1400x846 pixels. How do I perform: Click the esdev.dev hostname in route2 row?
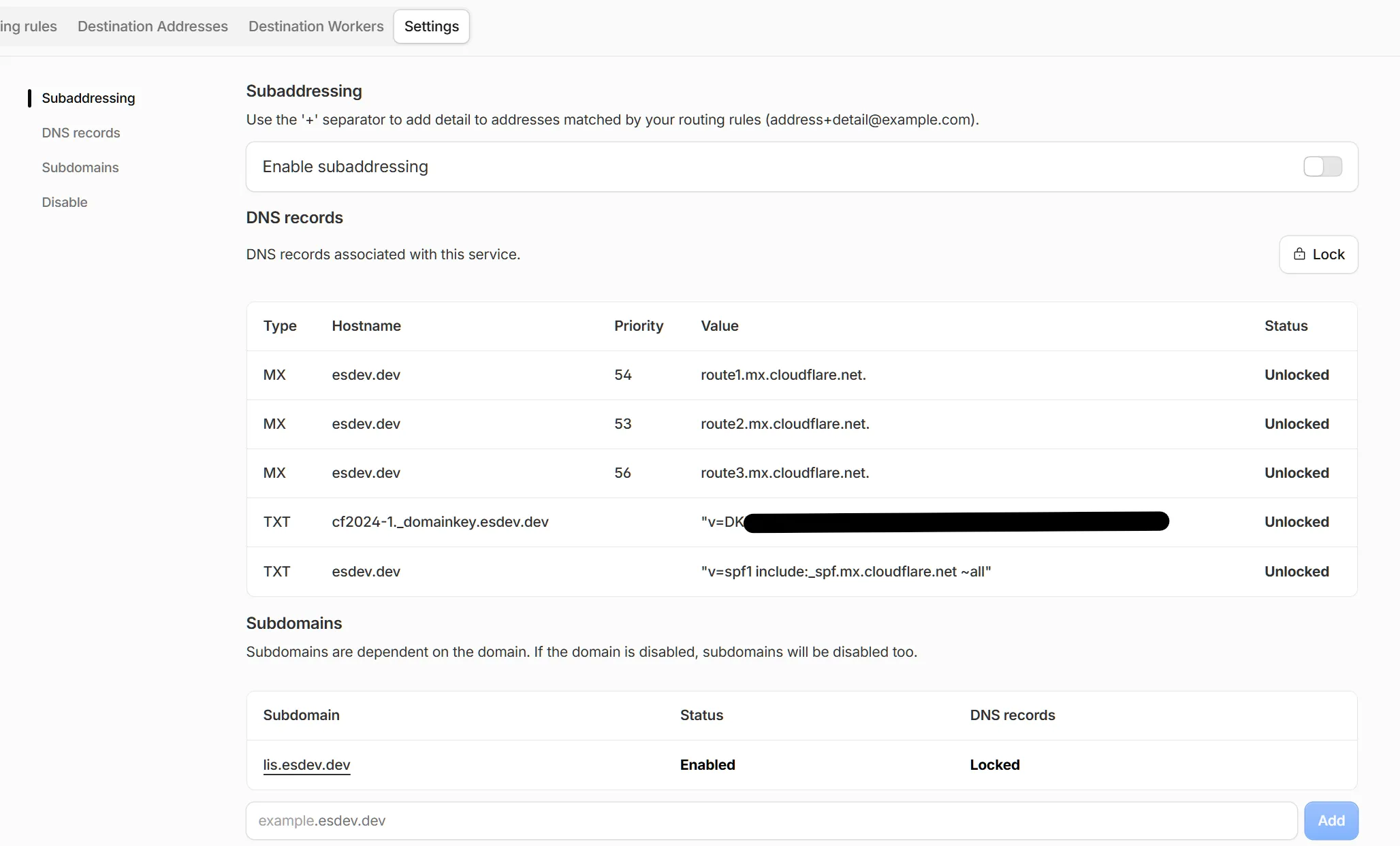tap(366, 424)
